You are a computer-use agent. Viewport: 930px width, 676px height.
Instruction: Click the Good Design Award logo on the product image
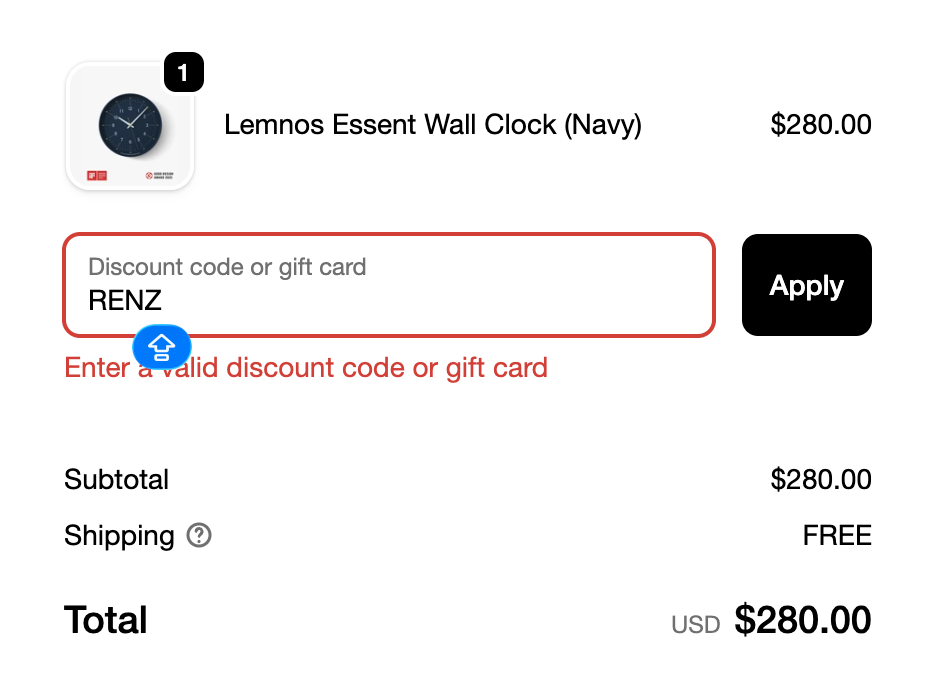pyautogui.click(x=160, y=176)
